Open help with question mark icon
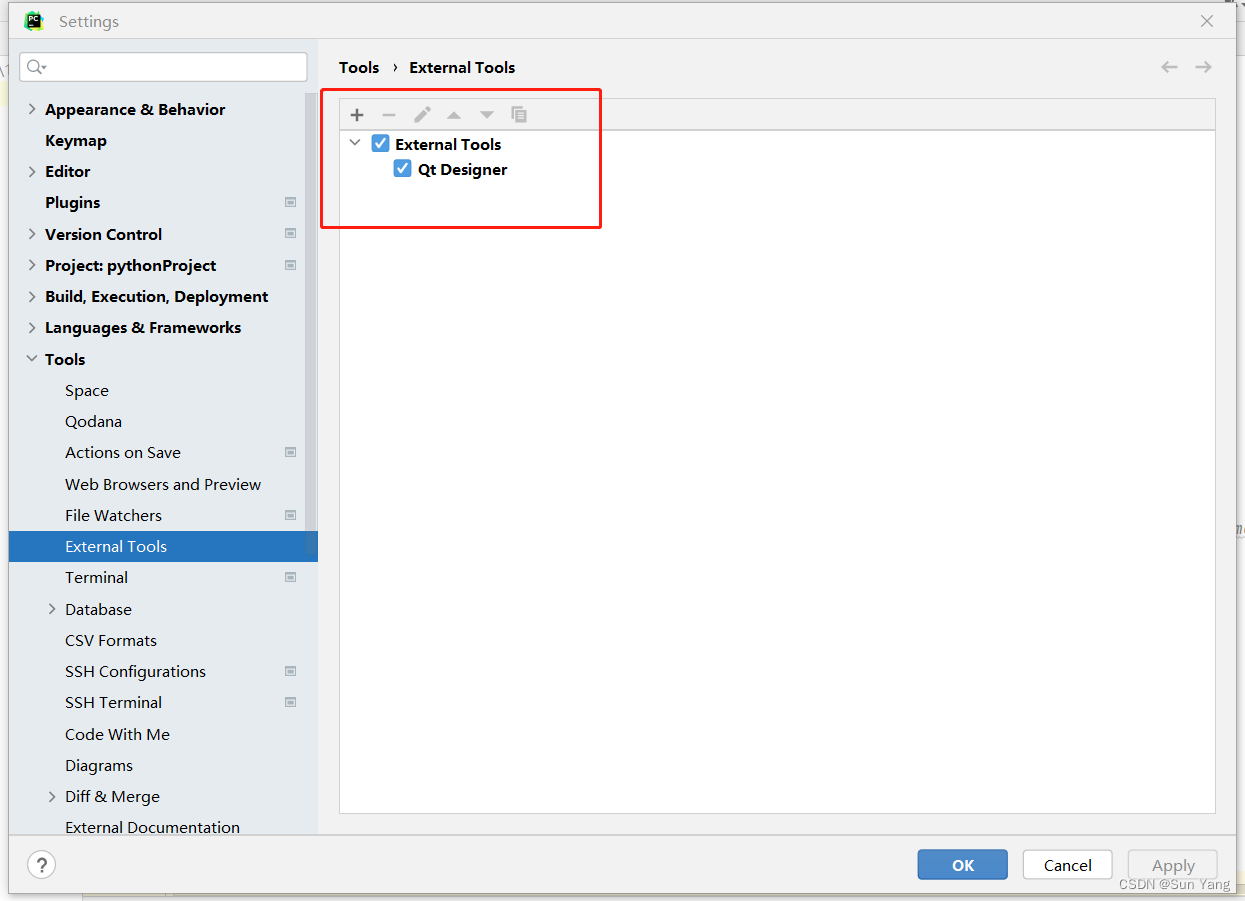The height and width of the screenshot is (901, 1245). (42, 865)
